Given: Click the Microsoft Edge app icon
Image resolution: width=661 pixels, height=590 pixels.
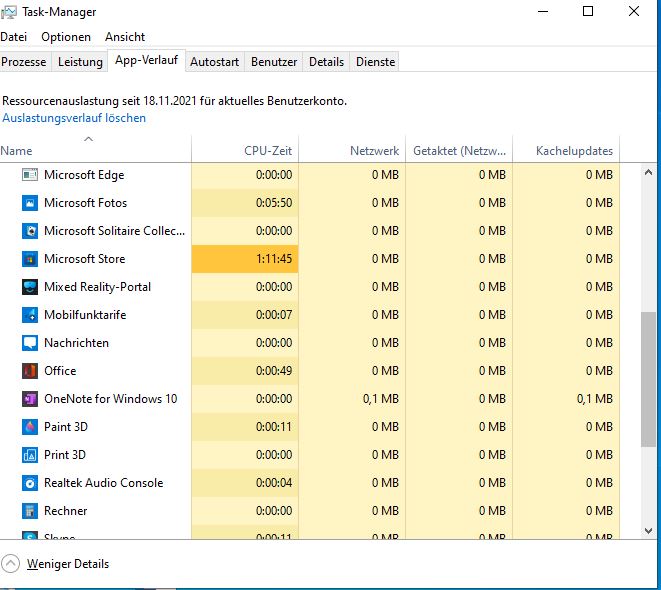Looking at the screenshot, I should coord(30,174).
